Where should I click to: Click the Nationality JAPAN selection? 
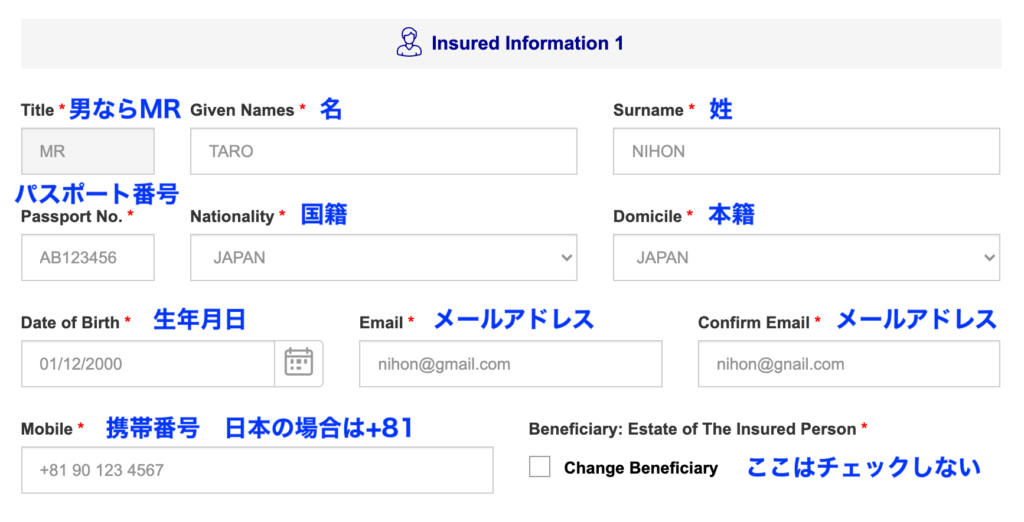(x=383, y=257)
